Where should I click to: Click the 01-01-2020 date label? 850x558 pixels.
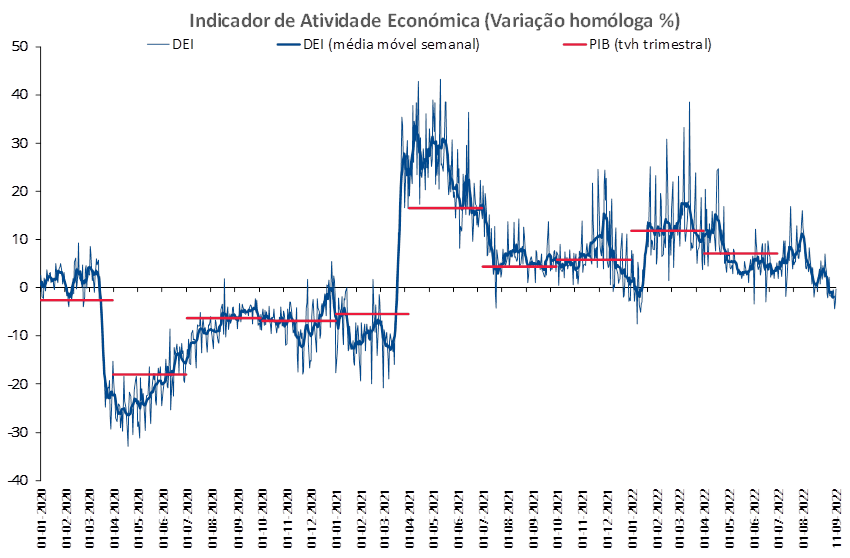point(42,518)
